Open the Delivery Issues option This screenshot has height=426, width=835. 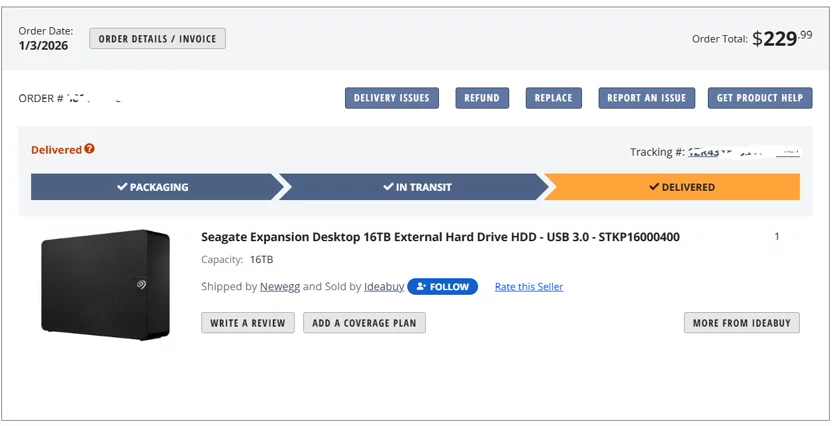click(392, 98)
